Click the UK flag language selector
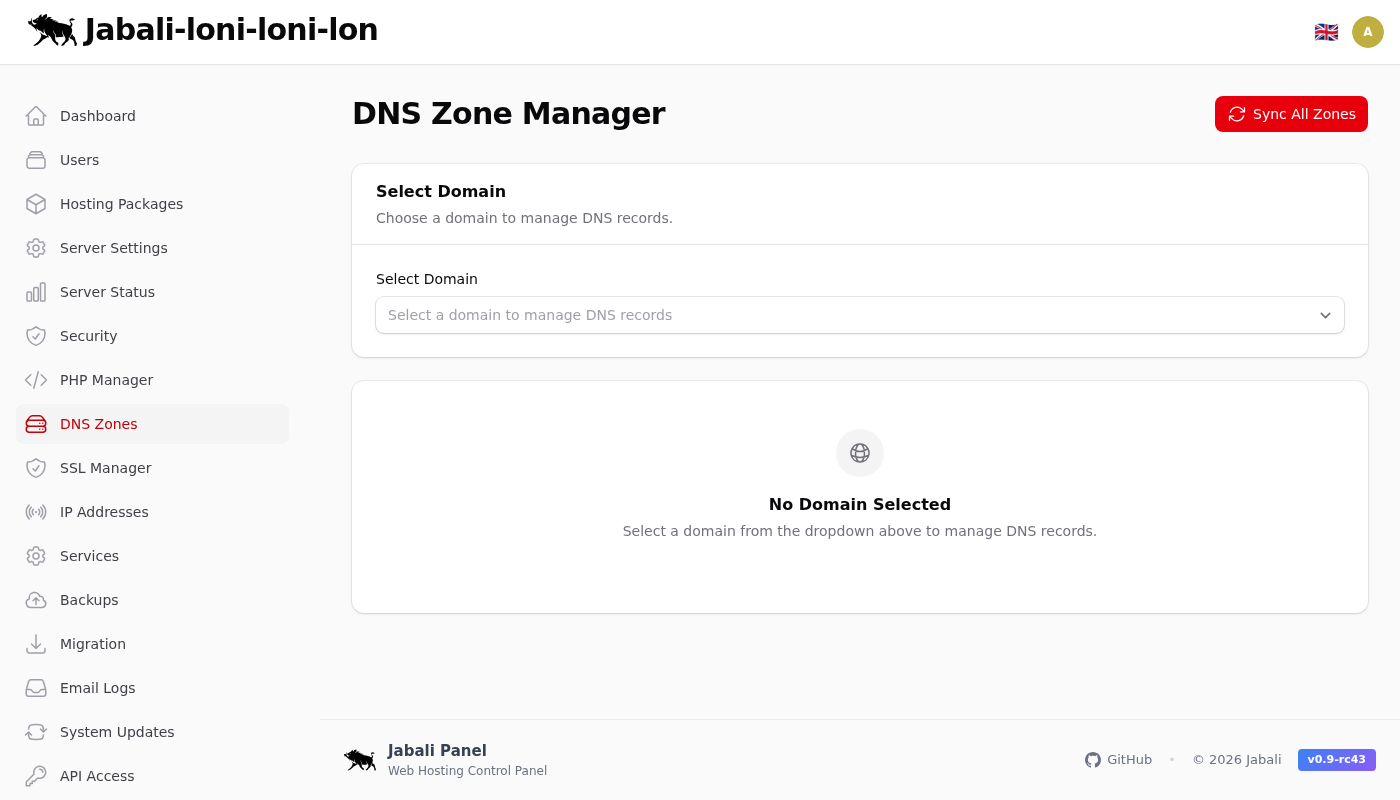This screenshot has height=800, width=1400. coord(1326,32)
